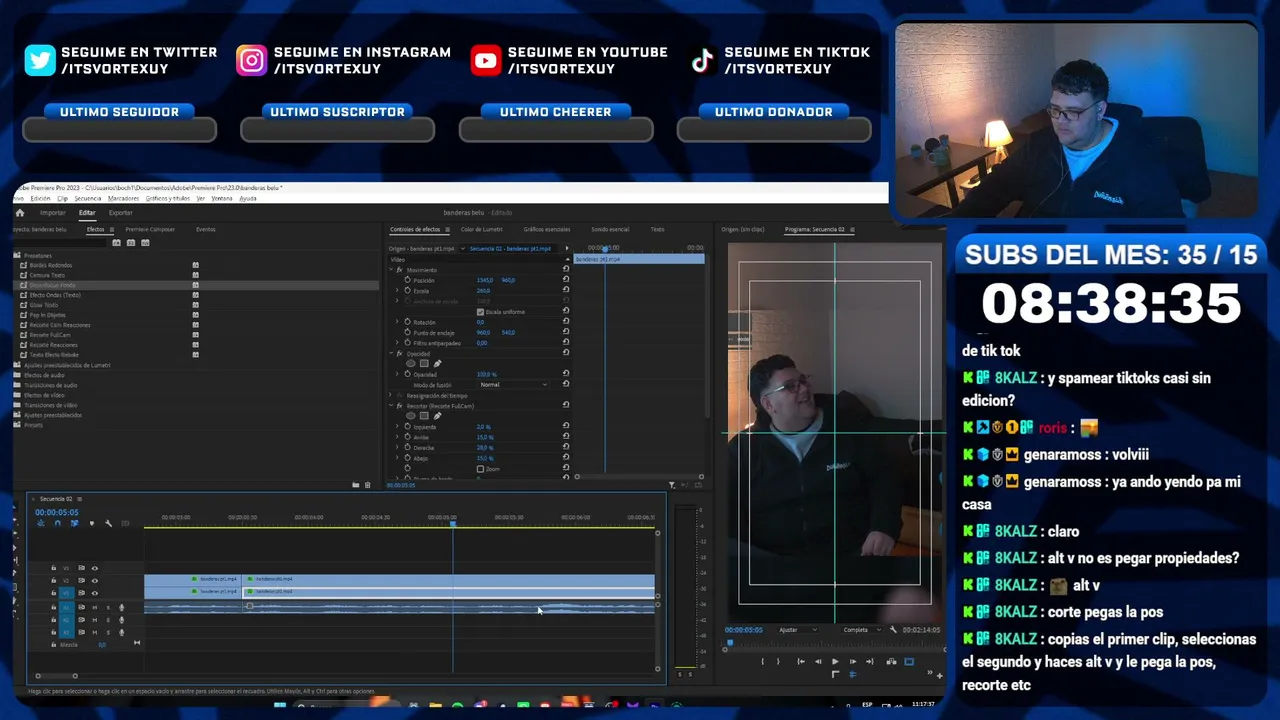
Task: Step back one frame in Program monitor
Action: (818, 661)
